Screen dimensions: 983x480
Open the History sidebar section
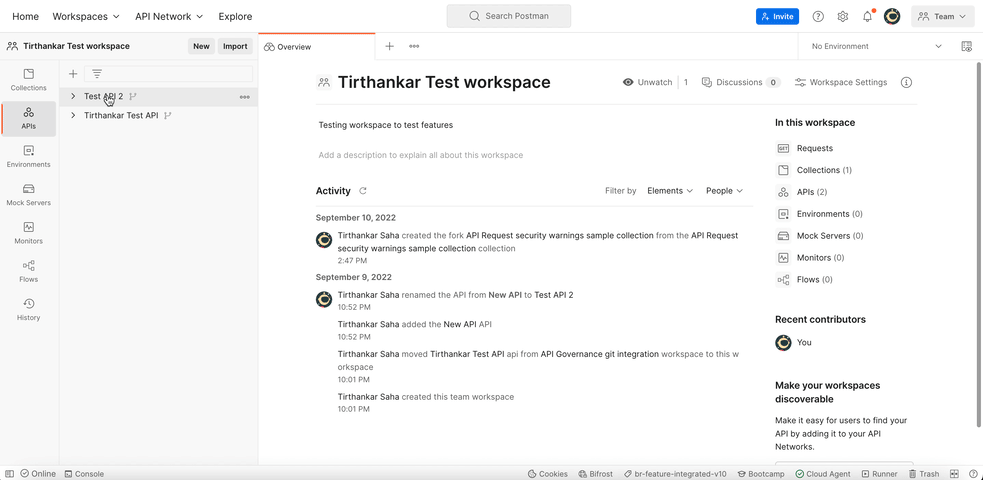(29, 310)
